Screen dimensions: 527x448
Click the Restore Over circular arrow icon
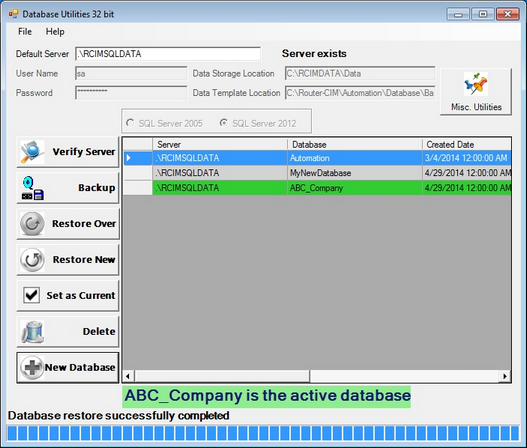point(32,223)
